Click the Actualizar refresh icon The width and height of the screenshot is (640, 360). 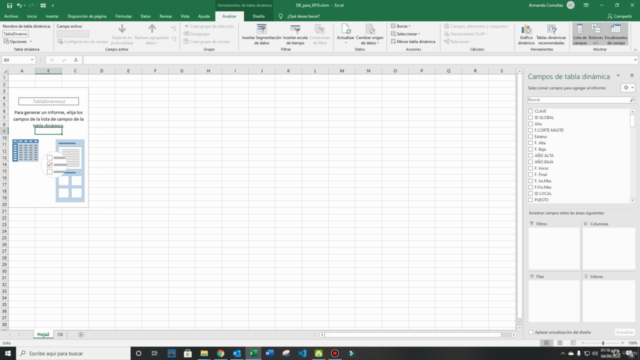pyautogui.click(x=346, y=29)
